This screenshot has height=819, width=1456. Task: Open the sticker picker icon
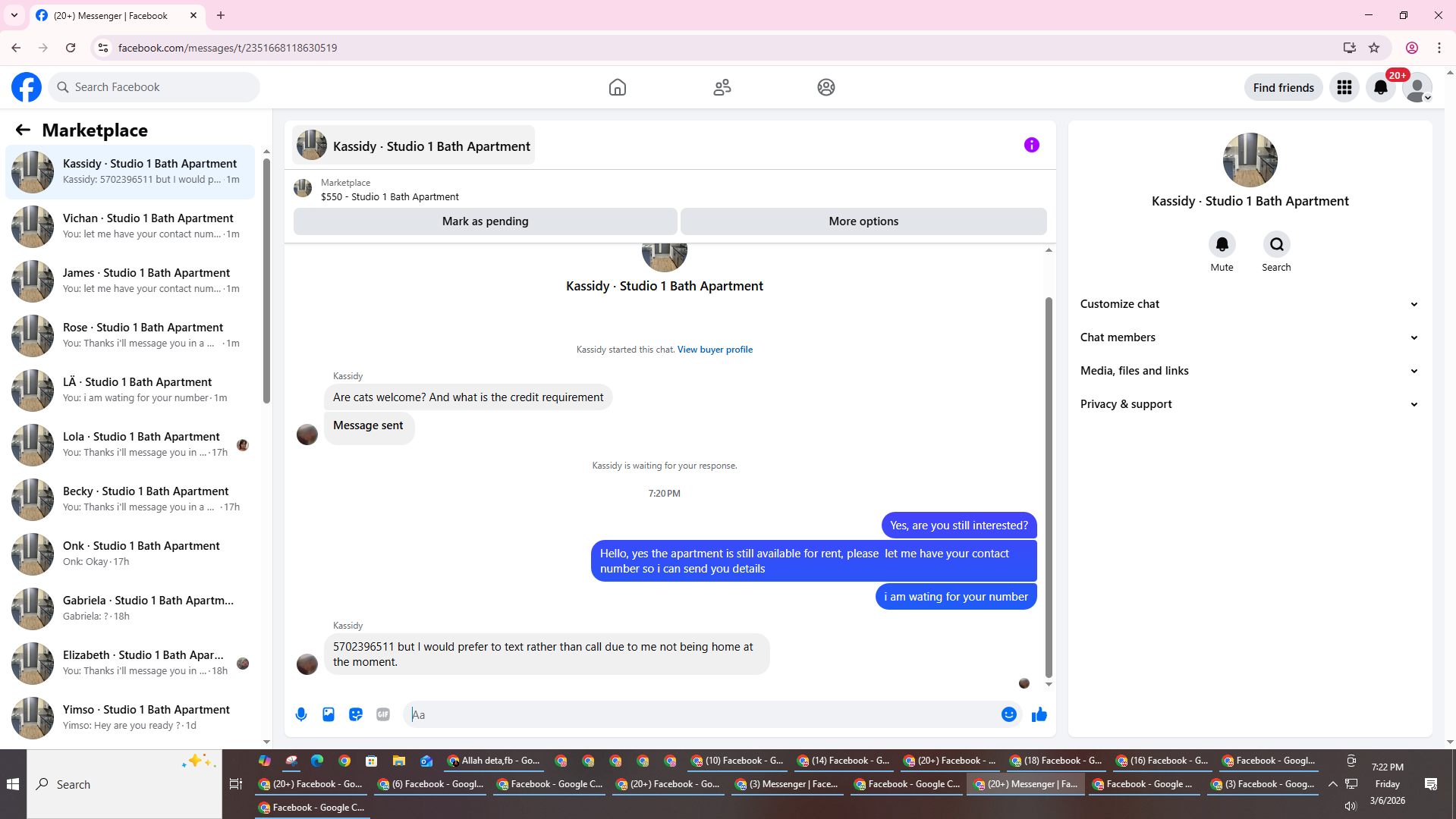click(356, 714)
